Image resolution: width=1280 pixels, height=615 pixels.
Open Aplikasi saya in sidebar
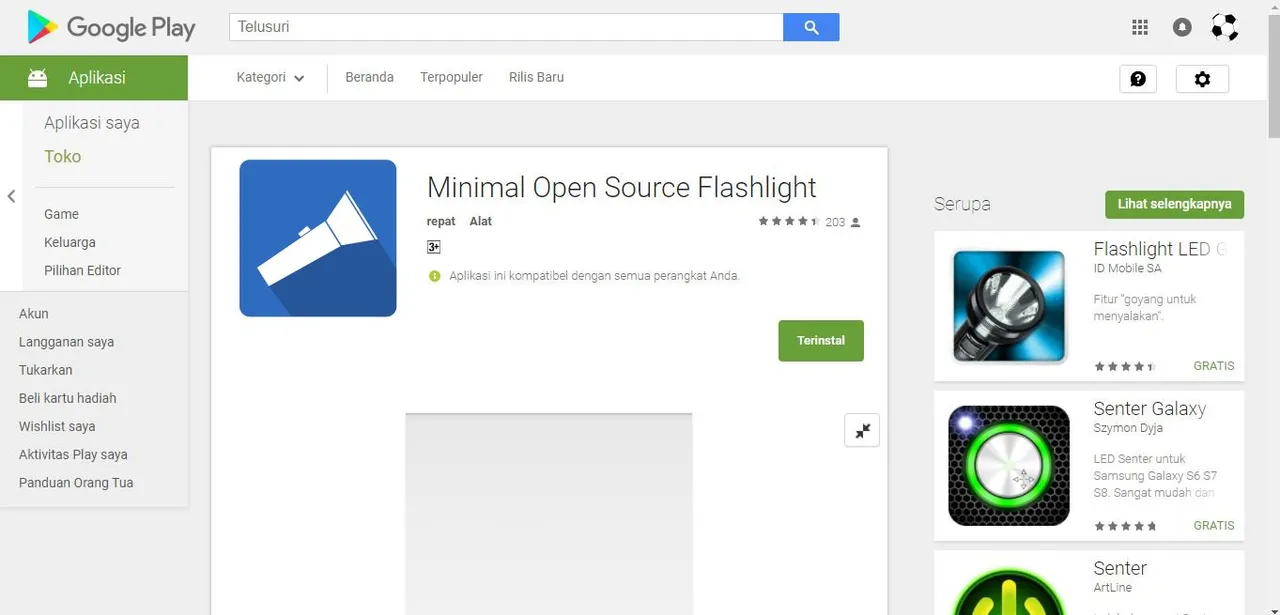[x=92, y=123]
